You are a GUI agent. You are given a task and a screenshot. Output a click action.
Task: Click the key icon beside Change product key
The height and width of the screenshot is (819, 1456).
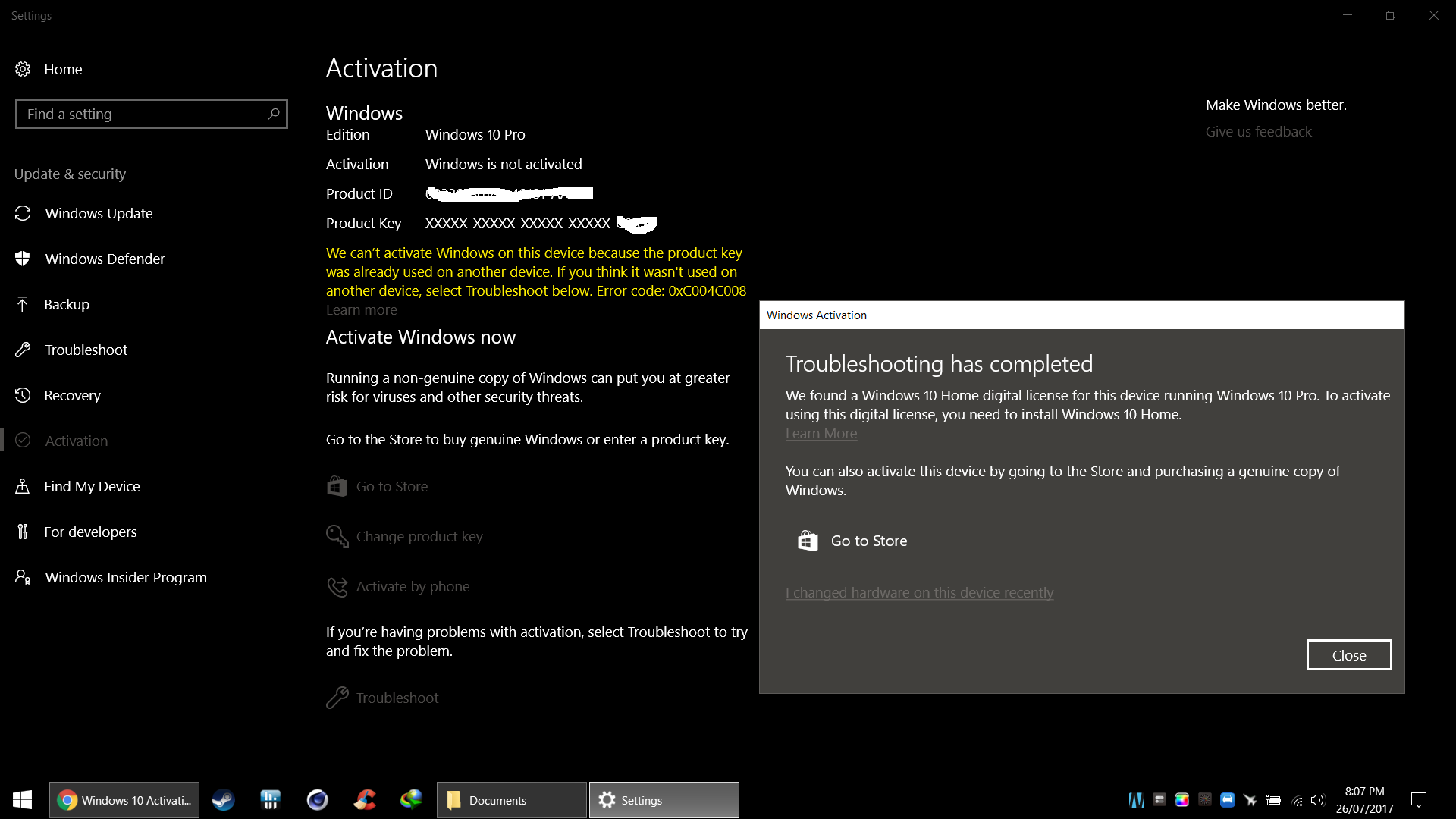(337, 536)
